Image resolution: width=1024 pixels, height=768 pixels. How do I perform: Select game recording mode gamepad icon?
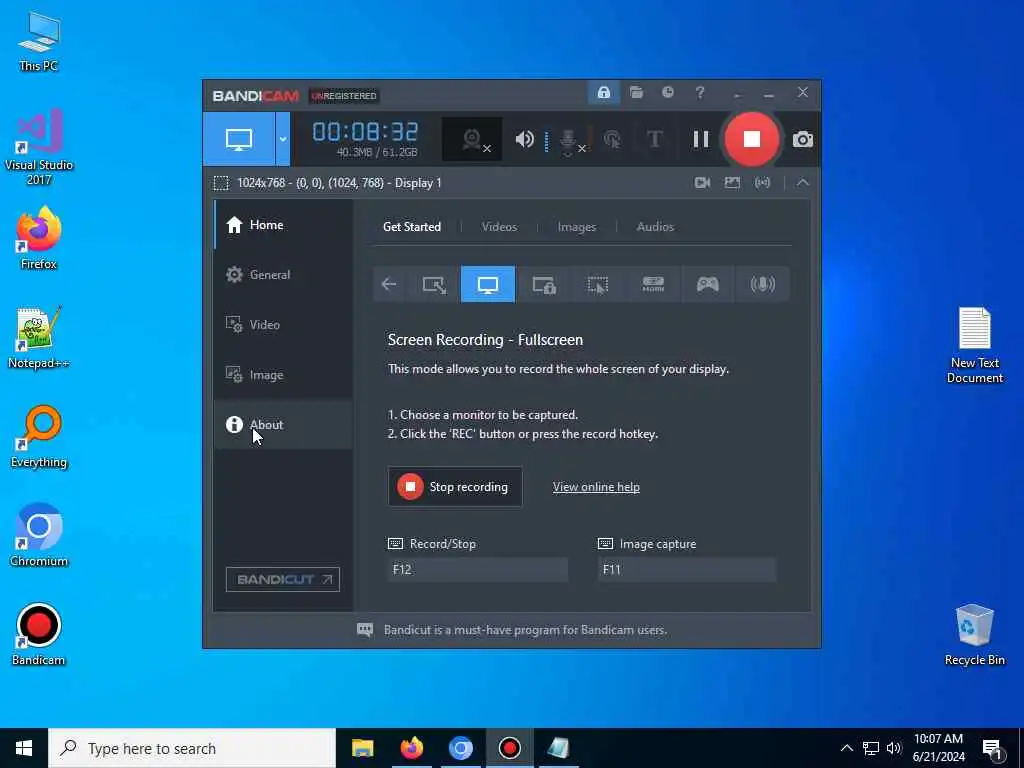[x=708, y=284]
